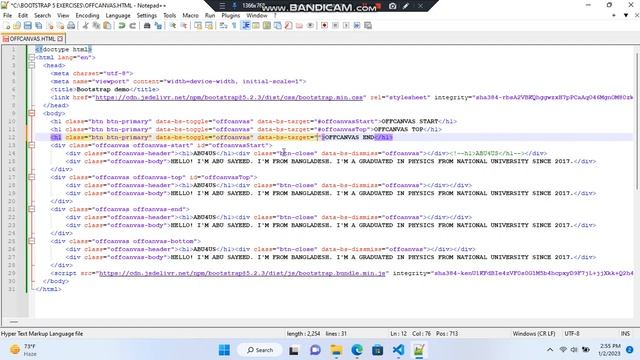Collapse offcanvas-end div fold line 21
640x360 pixels.
click(x=32, y=209)
